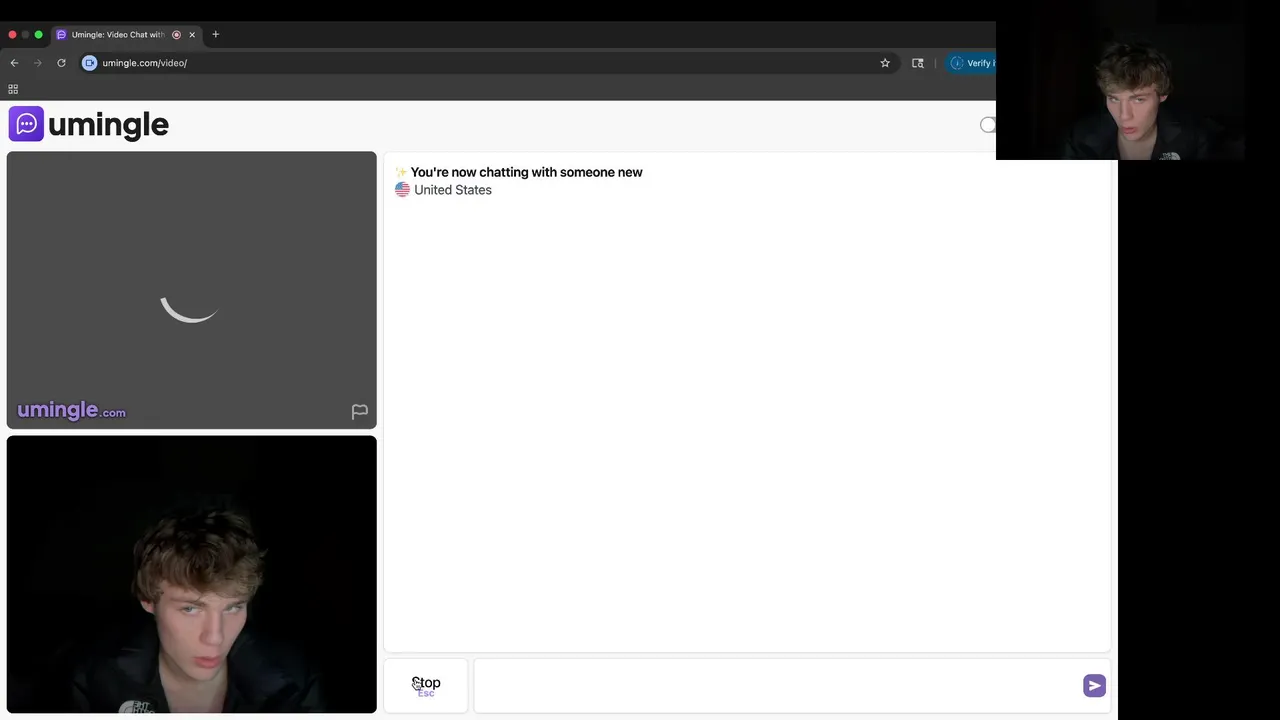
Task: Click your own webcam preview
Action: (x=192, y=574)
